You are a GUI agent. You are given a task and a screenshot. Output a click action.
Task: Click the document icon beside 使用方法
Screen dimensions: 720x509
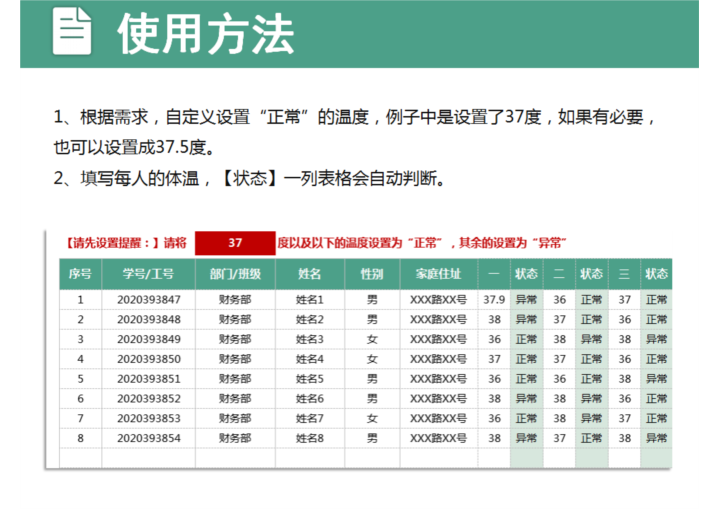(72, 32)
